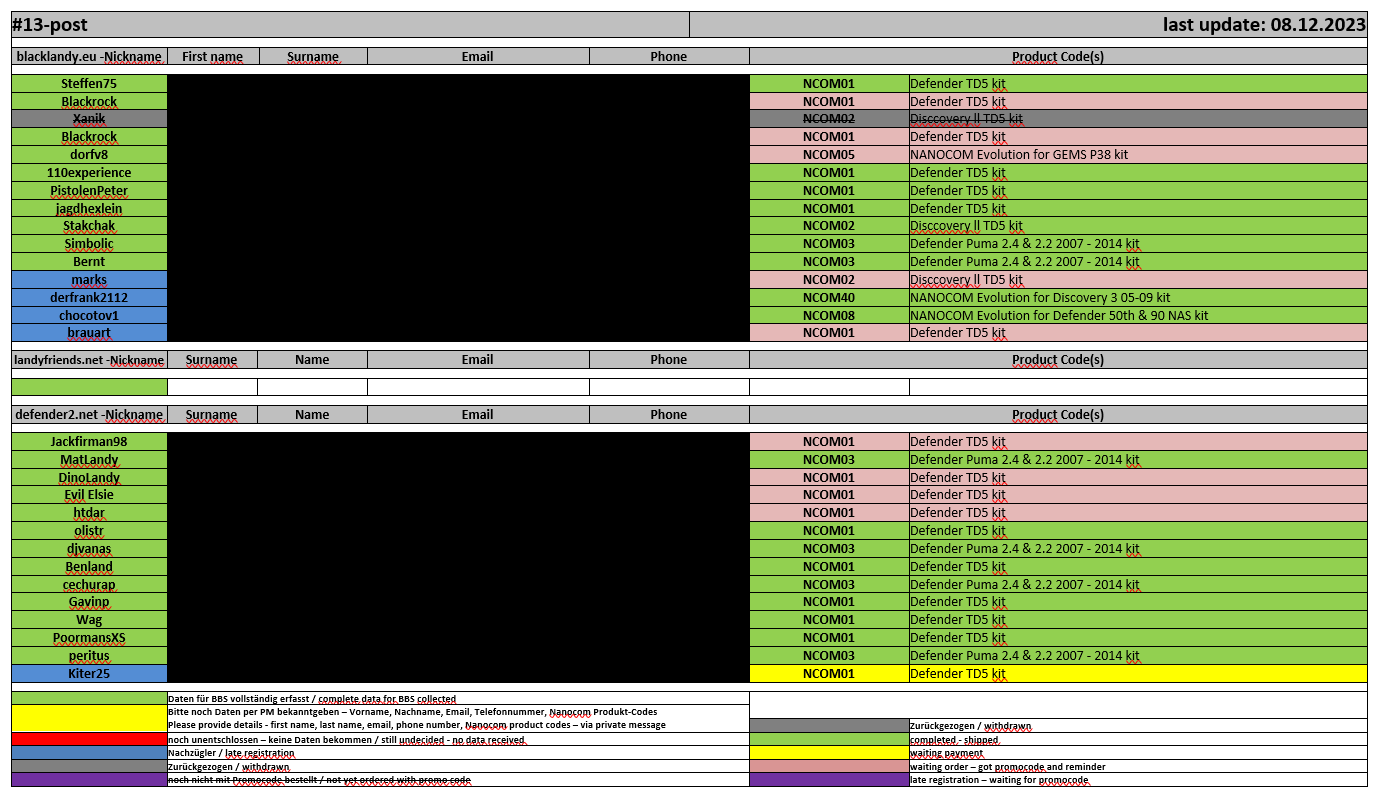
Task: Click the yellow 'waiting payment' legend swatch
Action: pyautogui.click(x=829, y=753)
